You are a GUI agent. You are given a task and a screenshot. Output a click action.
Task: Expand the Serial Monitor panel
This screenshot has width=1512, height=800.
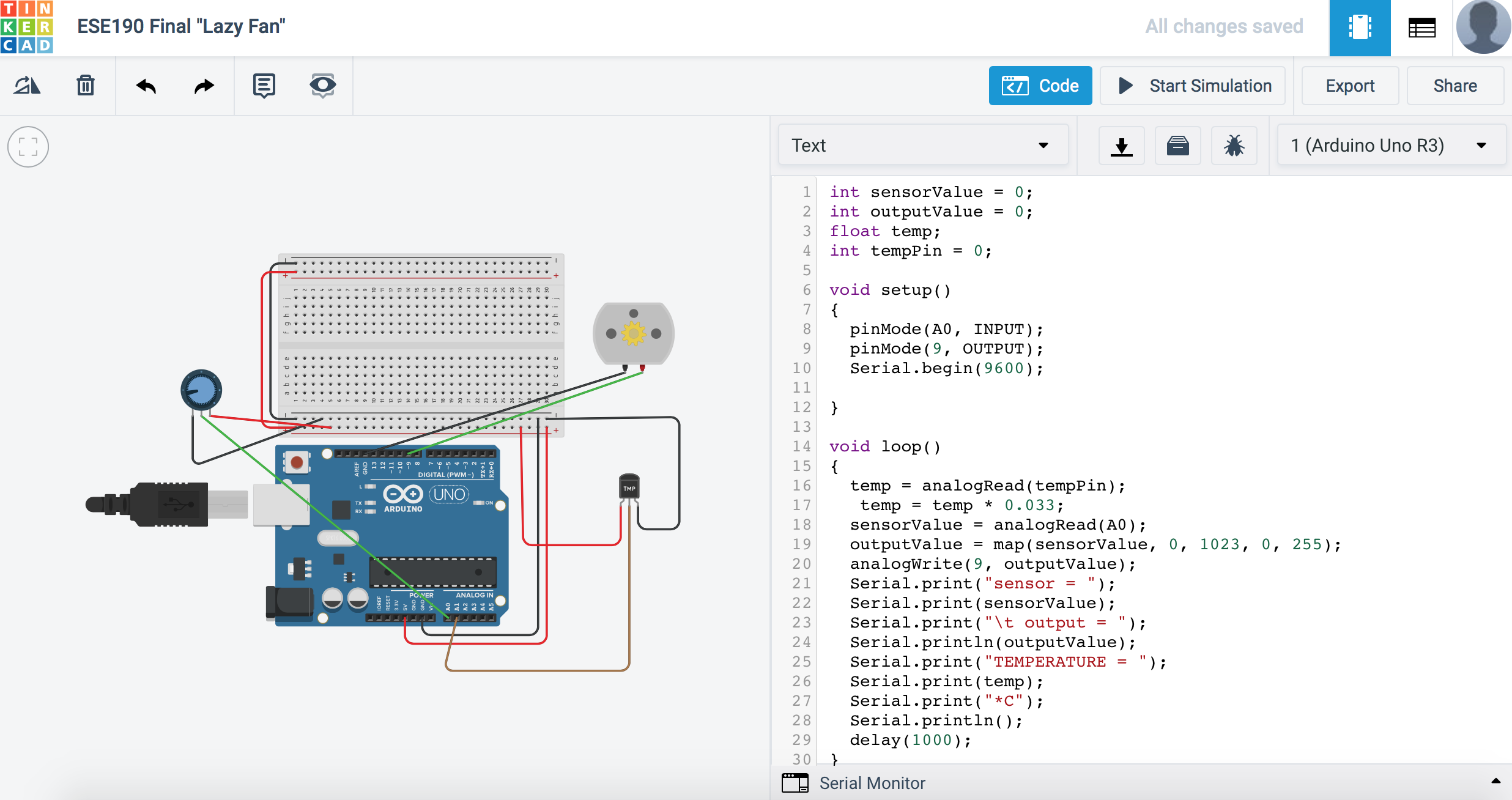click(872, 783)
